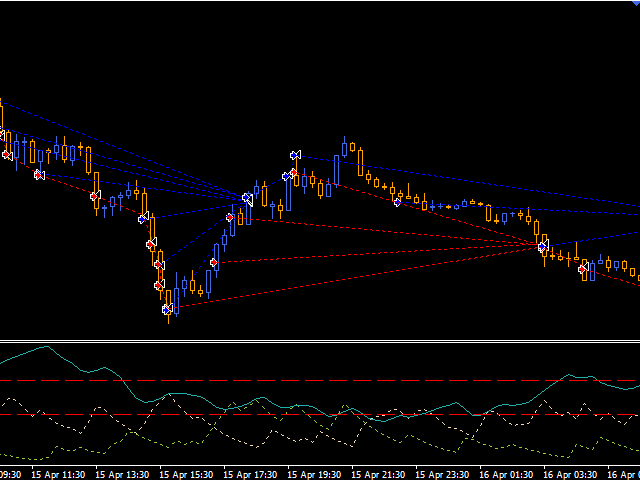Click the blue trade arrow above 15 Apr 21:30
Screen dimensions: 640x480
tap(397, 202)
